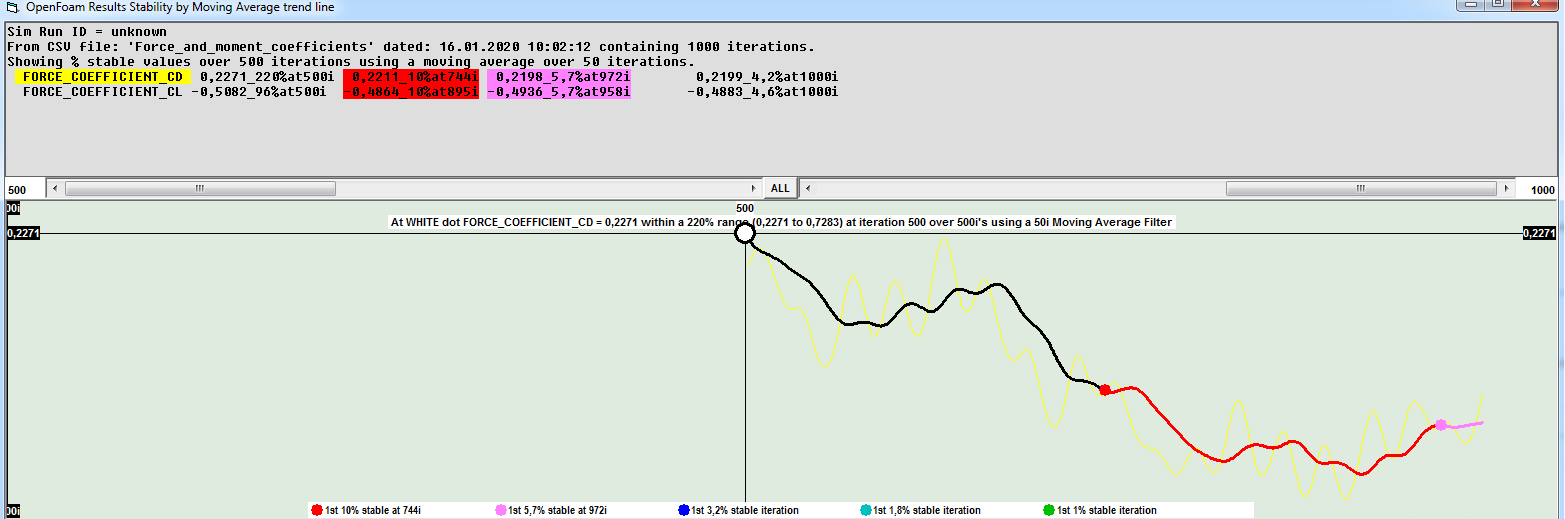This screenshot has width=1565, height=519.
Task: Click the red 10% stable dot on curve
Action: [1104, 390]
